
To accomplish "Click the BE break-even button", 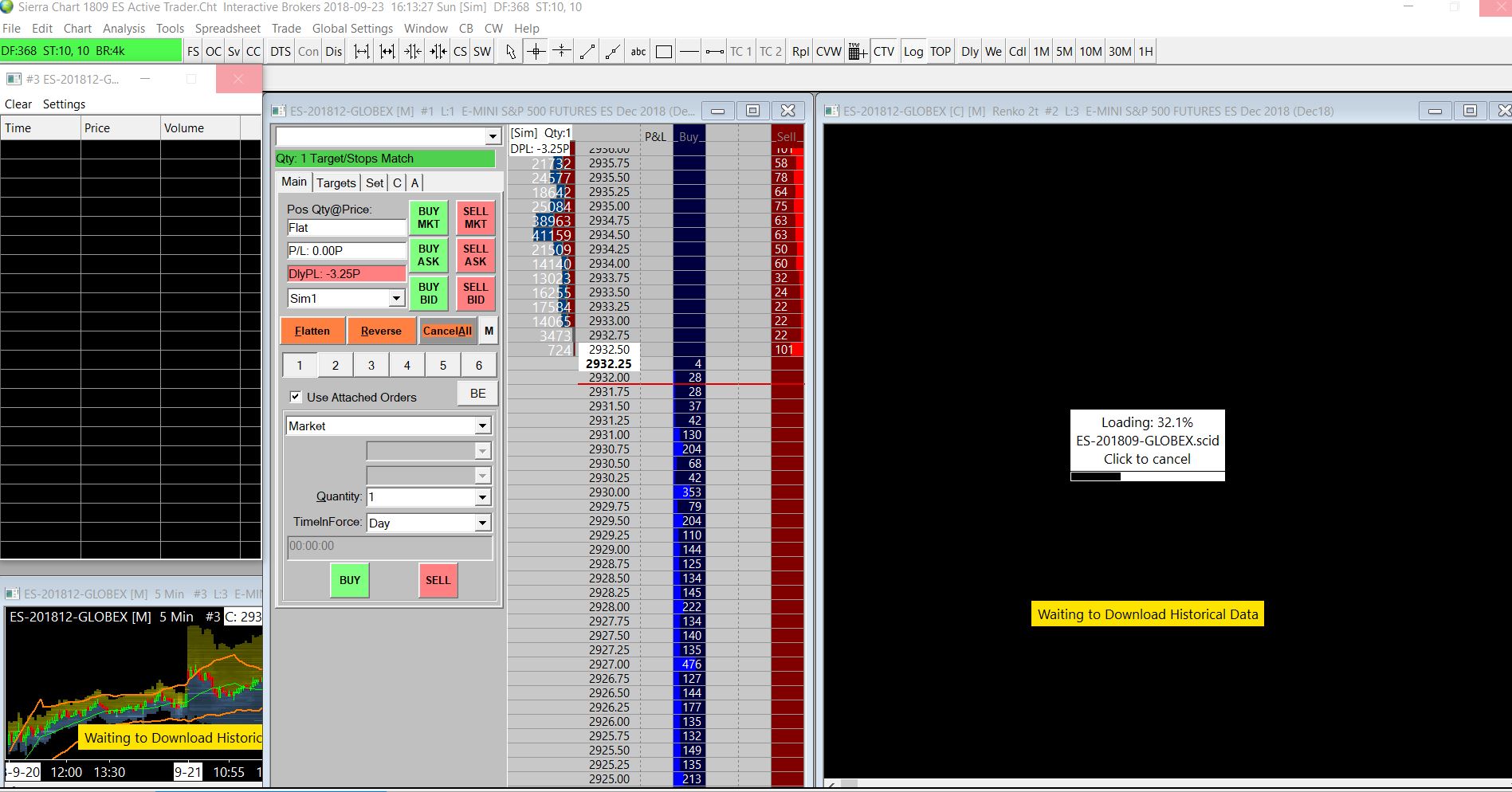I will click(x=478, y=393).
